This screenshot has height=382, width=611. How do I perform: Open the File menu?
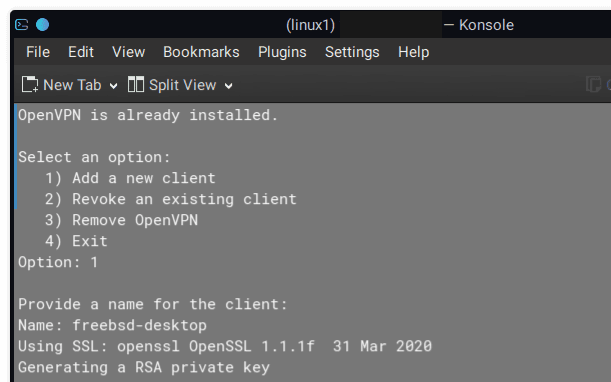38,52
